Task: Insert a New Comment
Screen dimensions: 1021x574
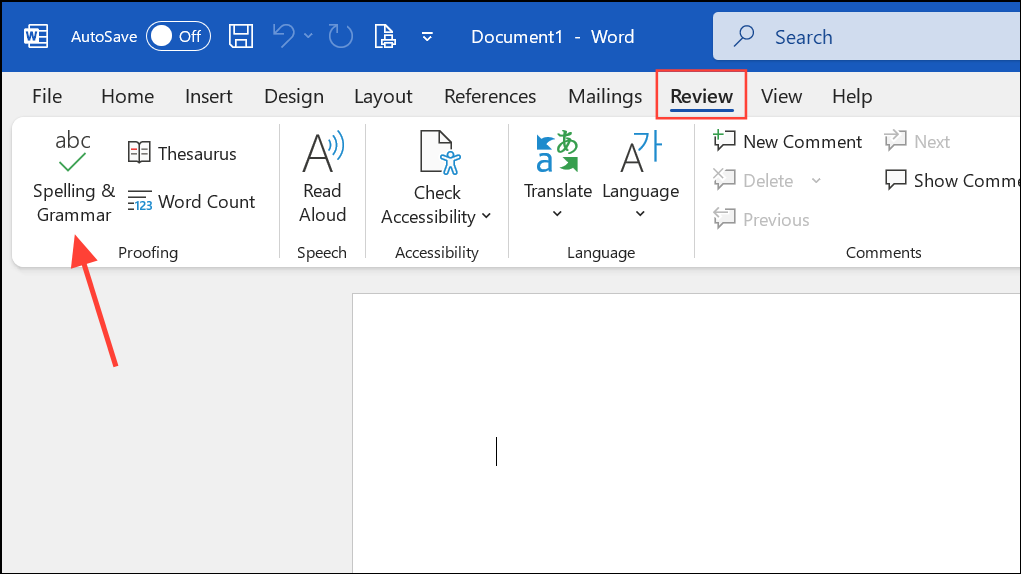Action: pos(787,142)
